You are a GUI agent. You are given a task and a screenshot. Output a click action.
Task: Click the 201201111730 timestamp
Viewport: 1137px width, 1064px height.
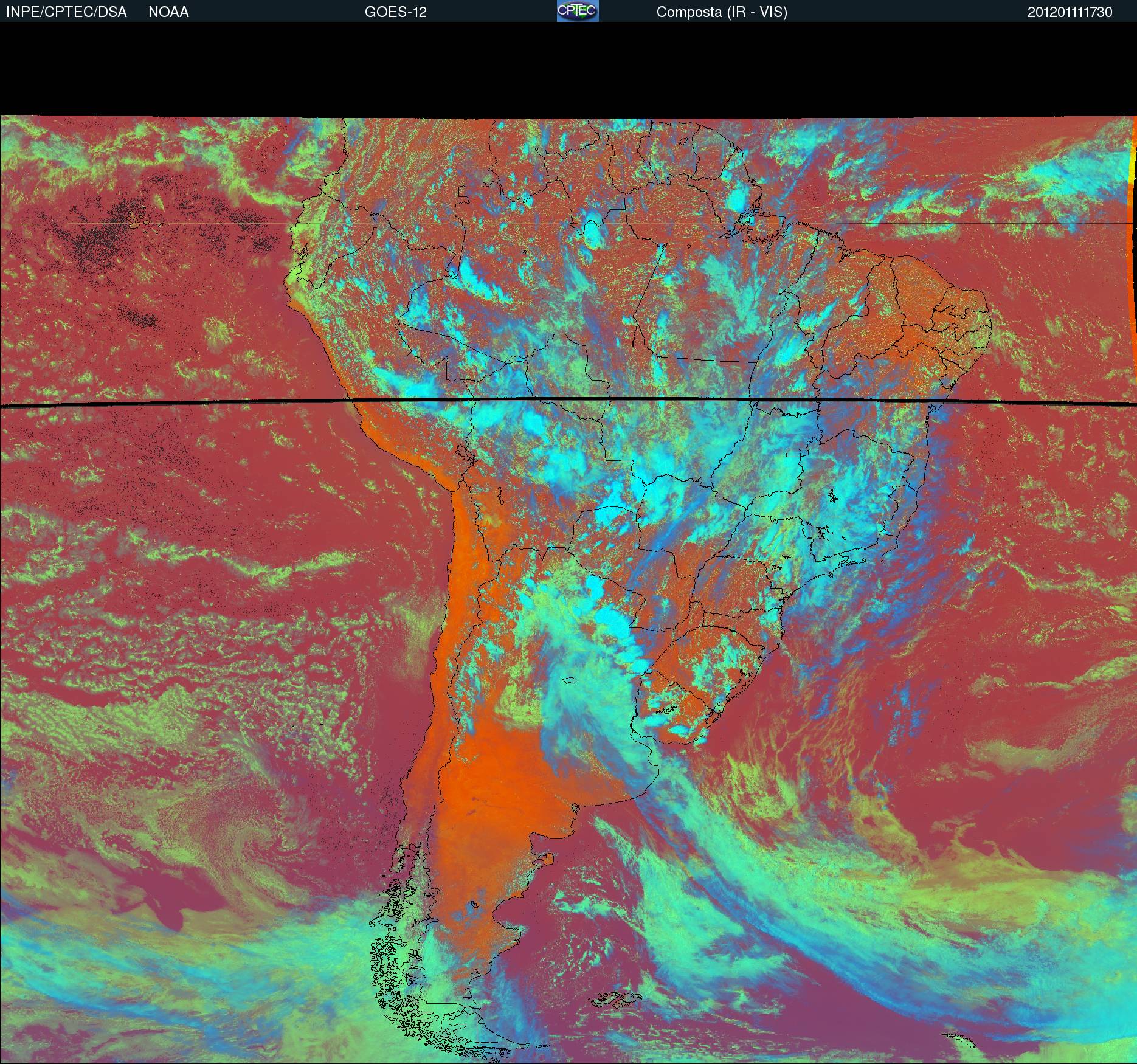pos(1070,12)
